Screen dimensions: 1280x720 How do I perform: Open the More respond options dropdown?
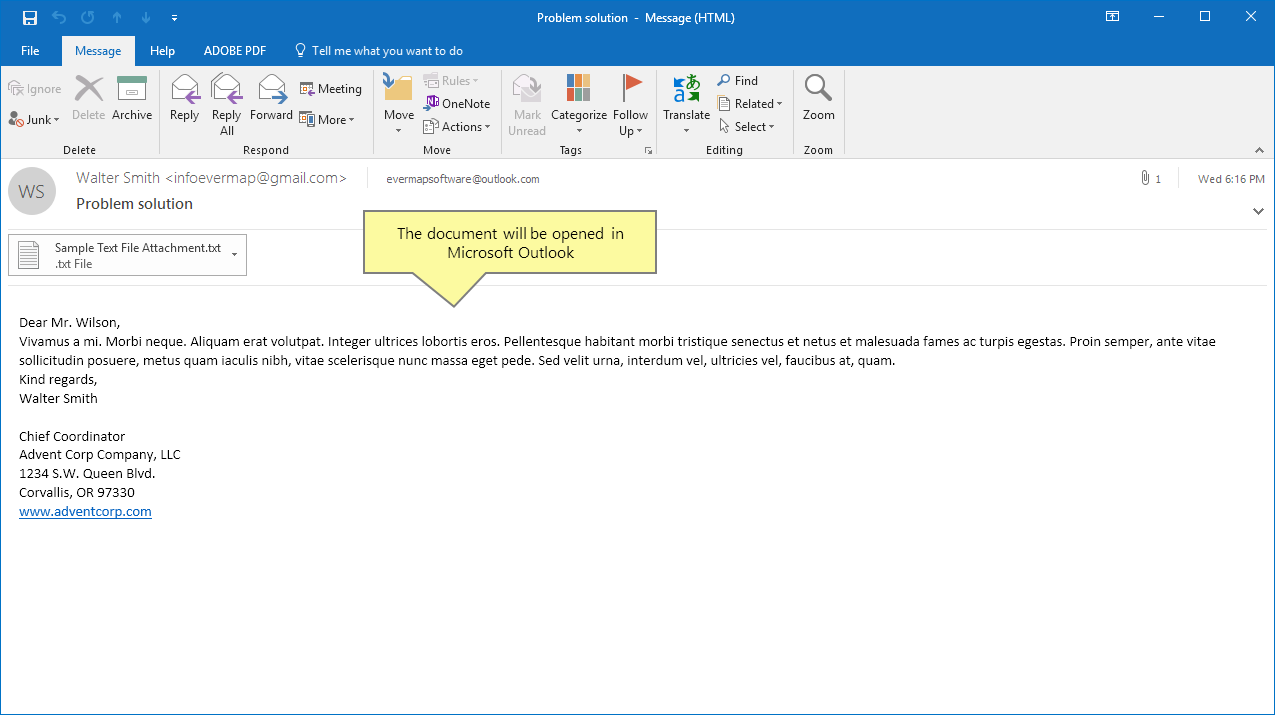327,119
